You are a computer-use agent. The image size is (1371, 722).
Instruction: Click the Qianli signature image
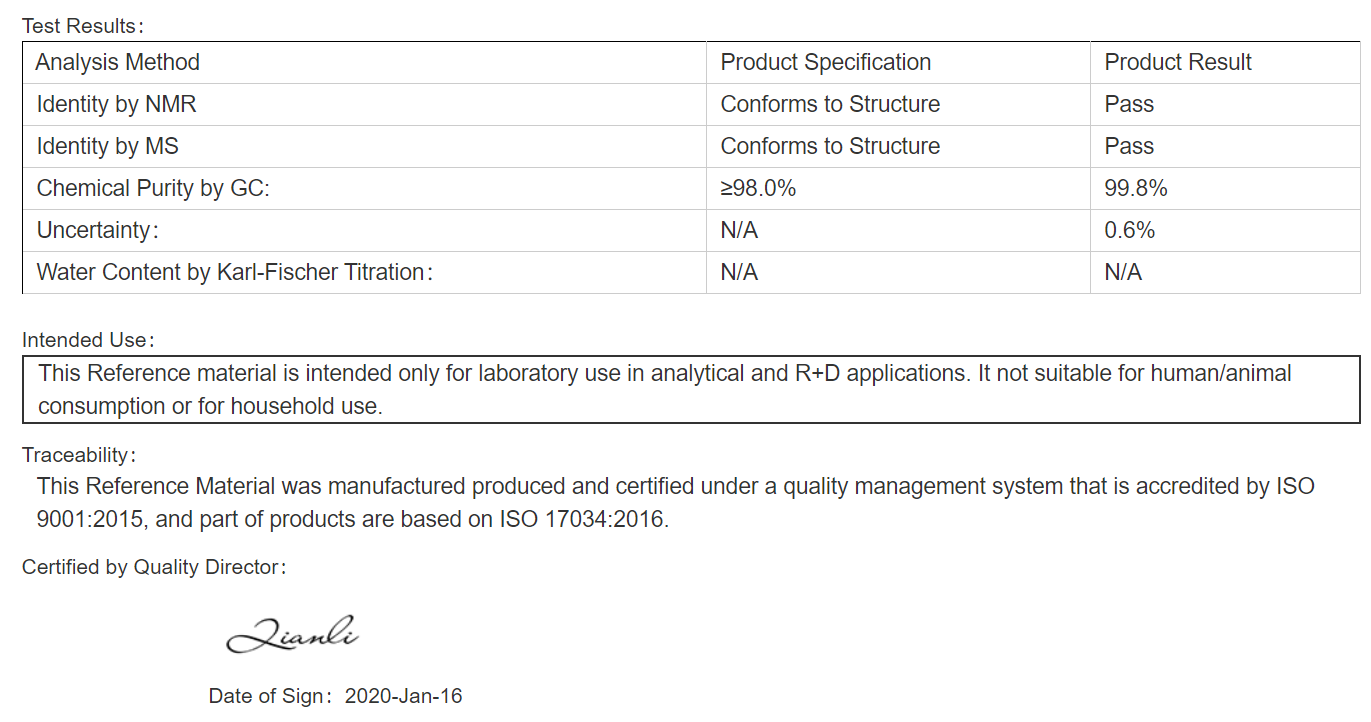(292, 634)
